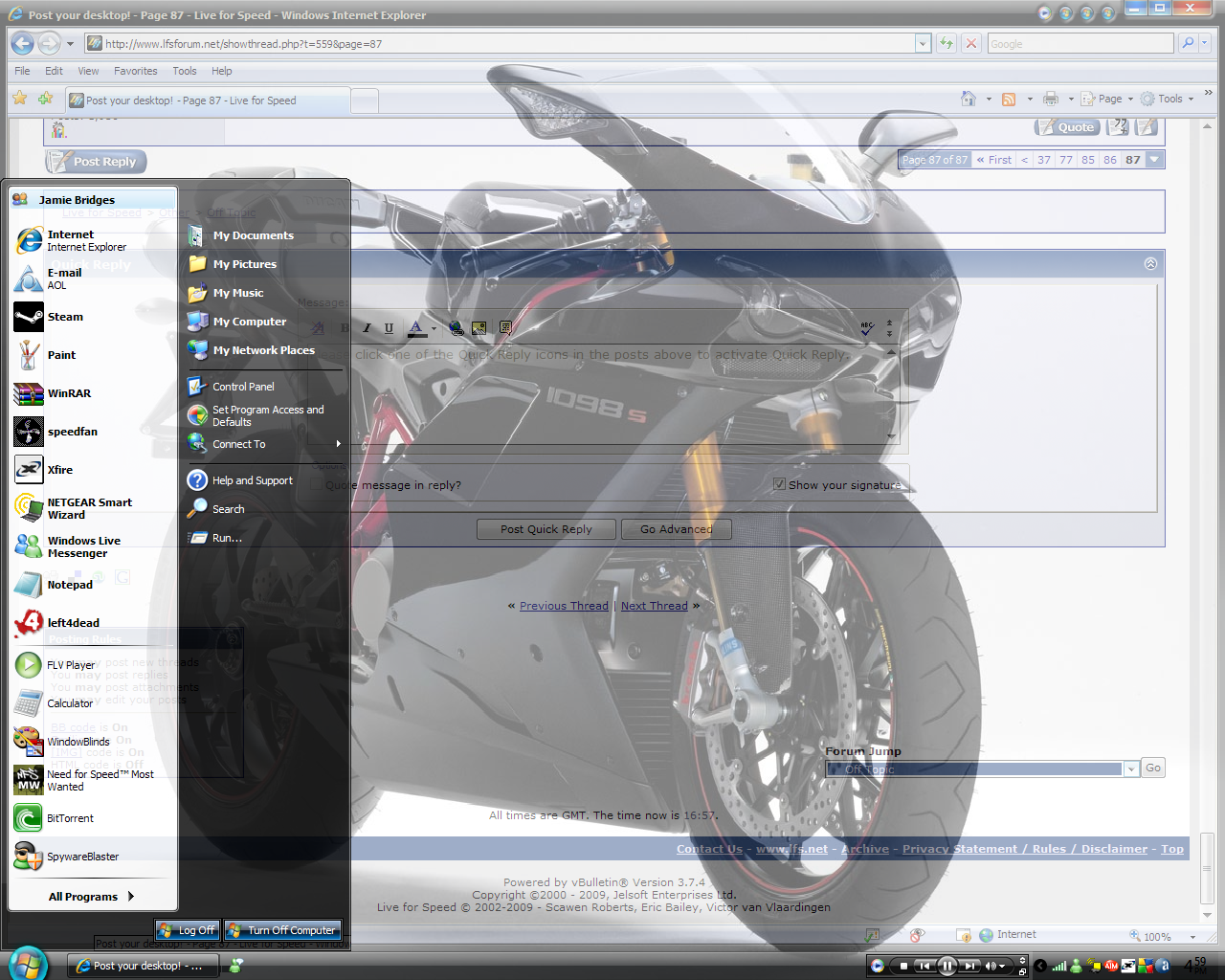Launch Need for Speed Most Wanted
The width and height of the screenshot is (1225, 980).
93,780
